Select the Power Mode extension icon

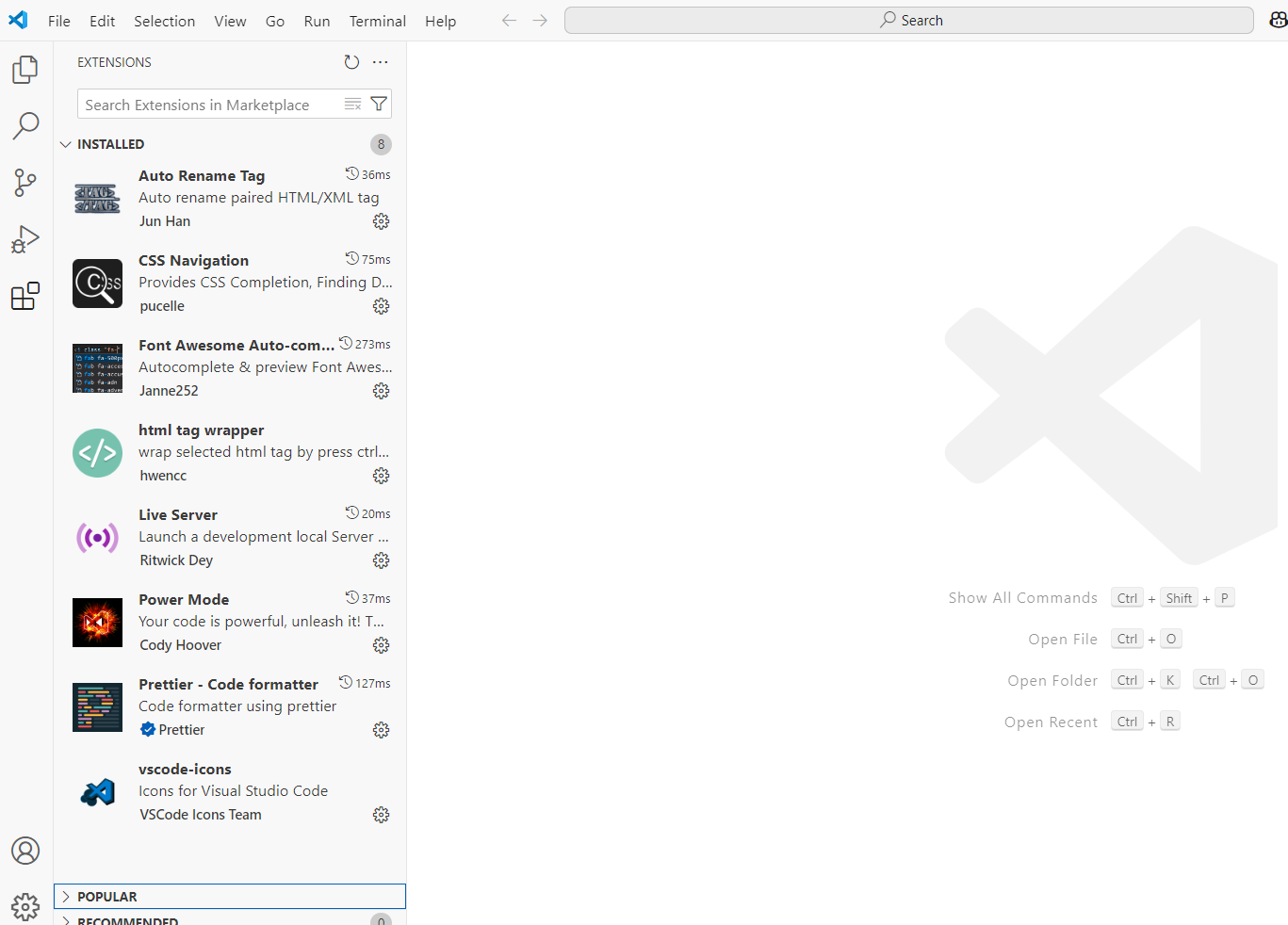point(97,623)
